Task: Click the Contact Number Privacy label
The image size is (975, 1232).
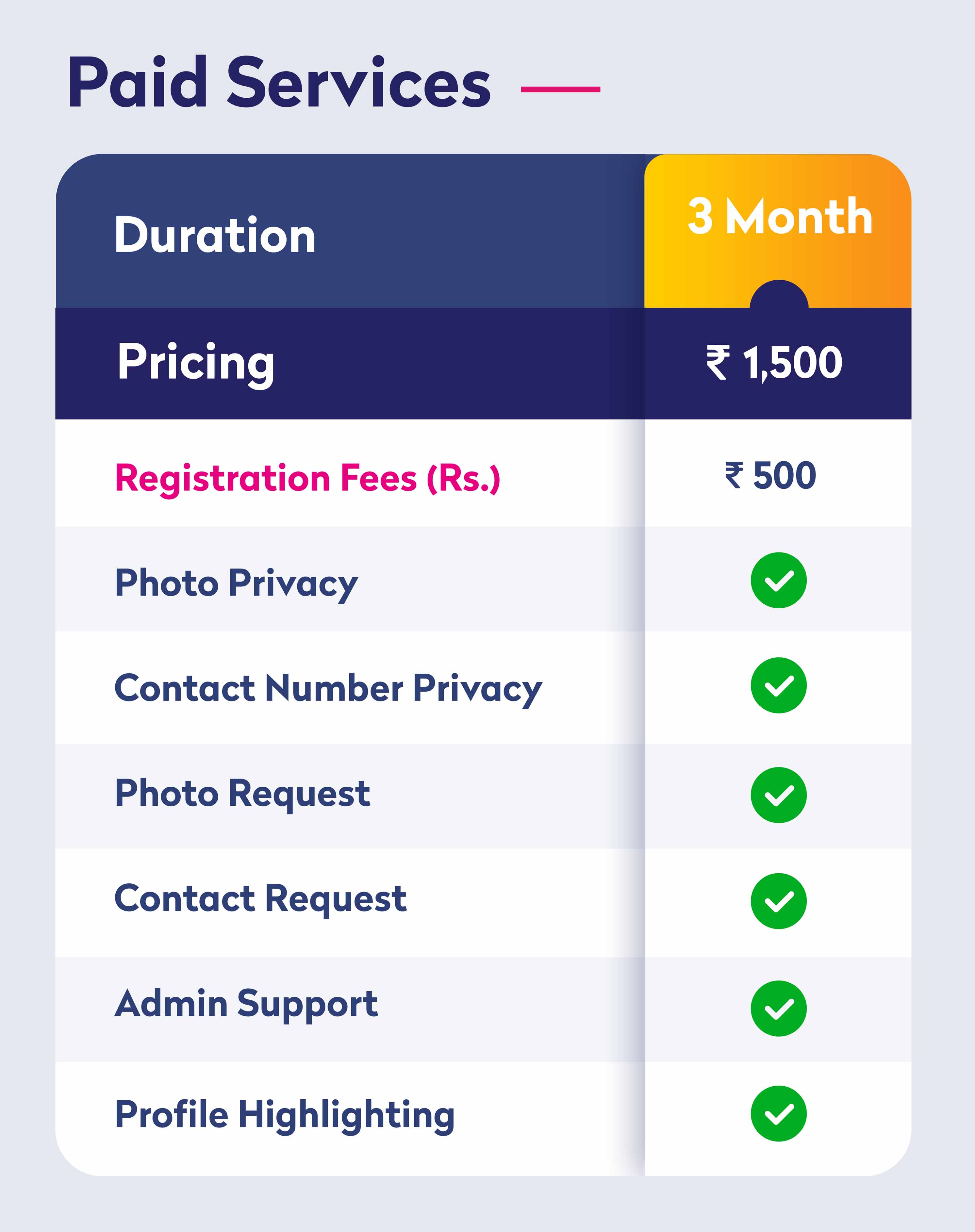Action: 328,689
